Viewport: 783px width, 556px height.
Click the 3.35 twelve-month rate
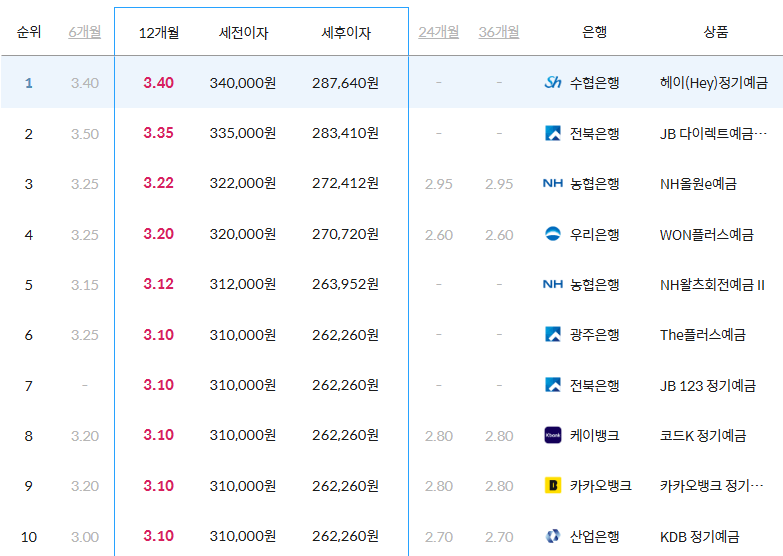(158, 133)
